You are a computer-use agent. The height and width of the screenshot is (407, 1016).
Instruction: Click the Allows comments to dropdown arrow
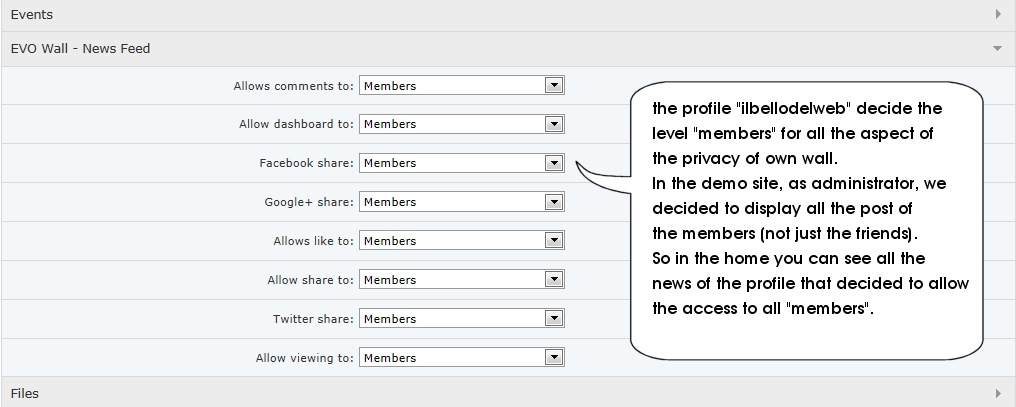(x=554, y=86)
